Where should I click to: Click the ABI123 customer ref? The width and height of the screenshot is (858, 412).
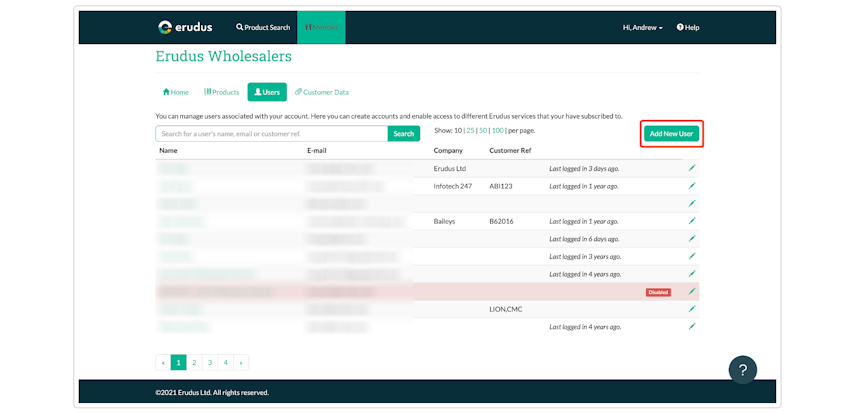pos(501,186)
